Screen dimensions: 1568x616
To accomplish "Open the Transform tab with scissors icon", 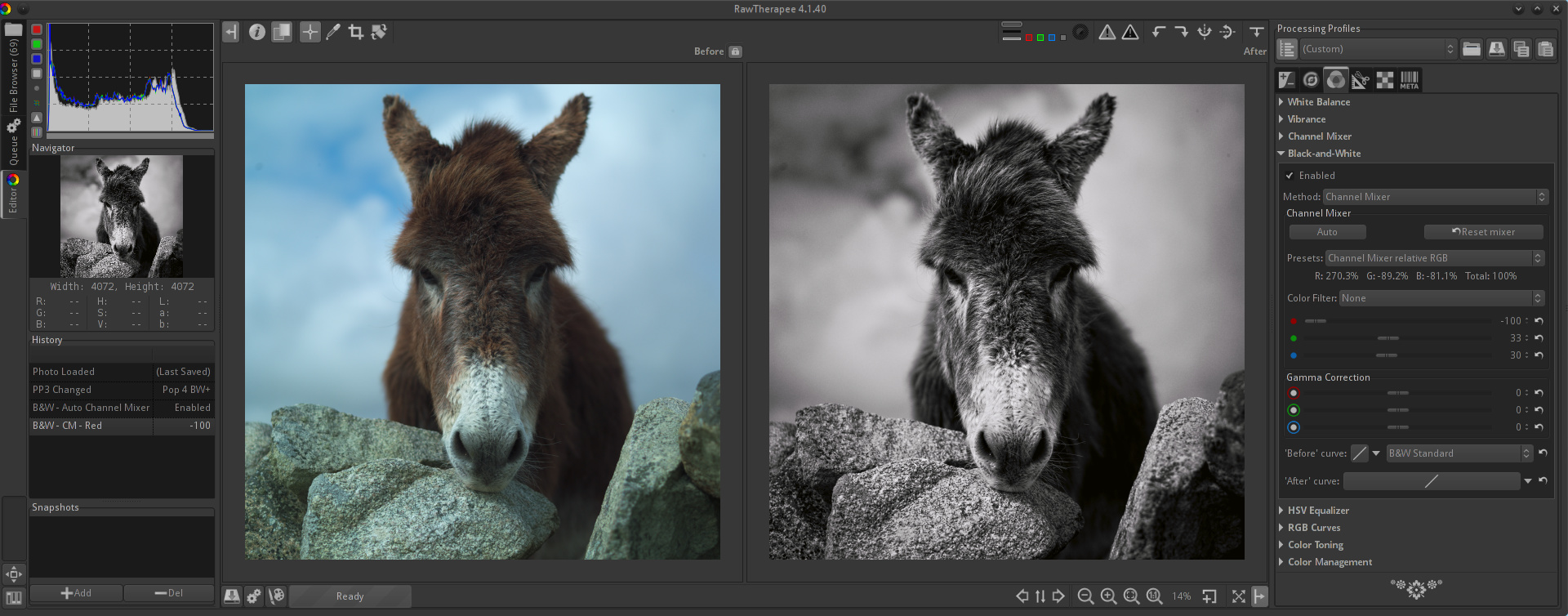I will coord(1360,80).
